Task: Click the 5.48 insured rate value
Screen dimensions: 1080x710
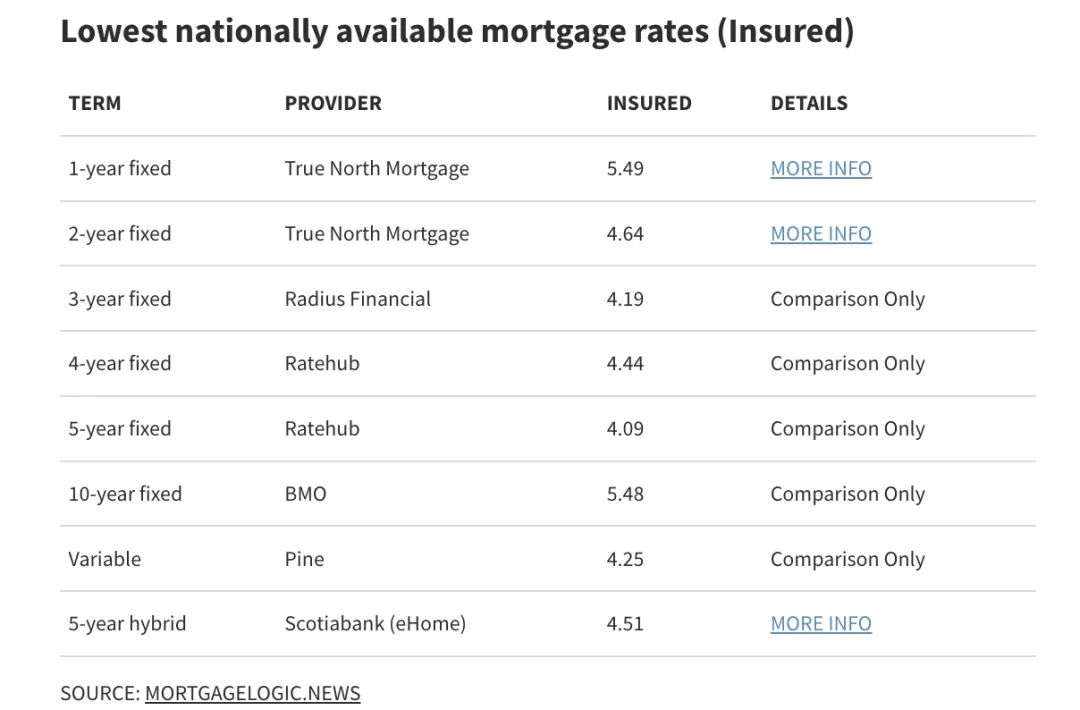Action: [x=625, y=494]
